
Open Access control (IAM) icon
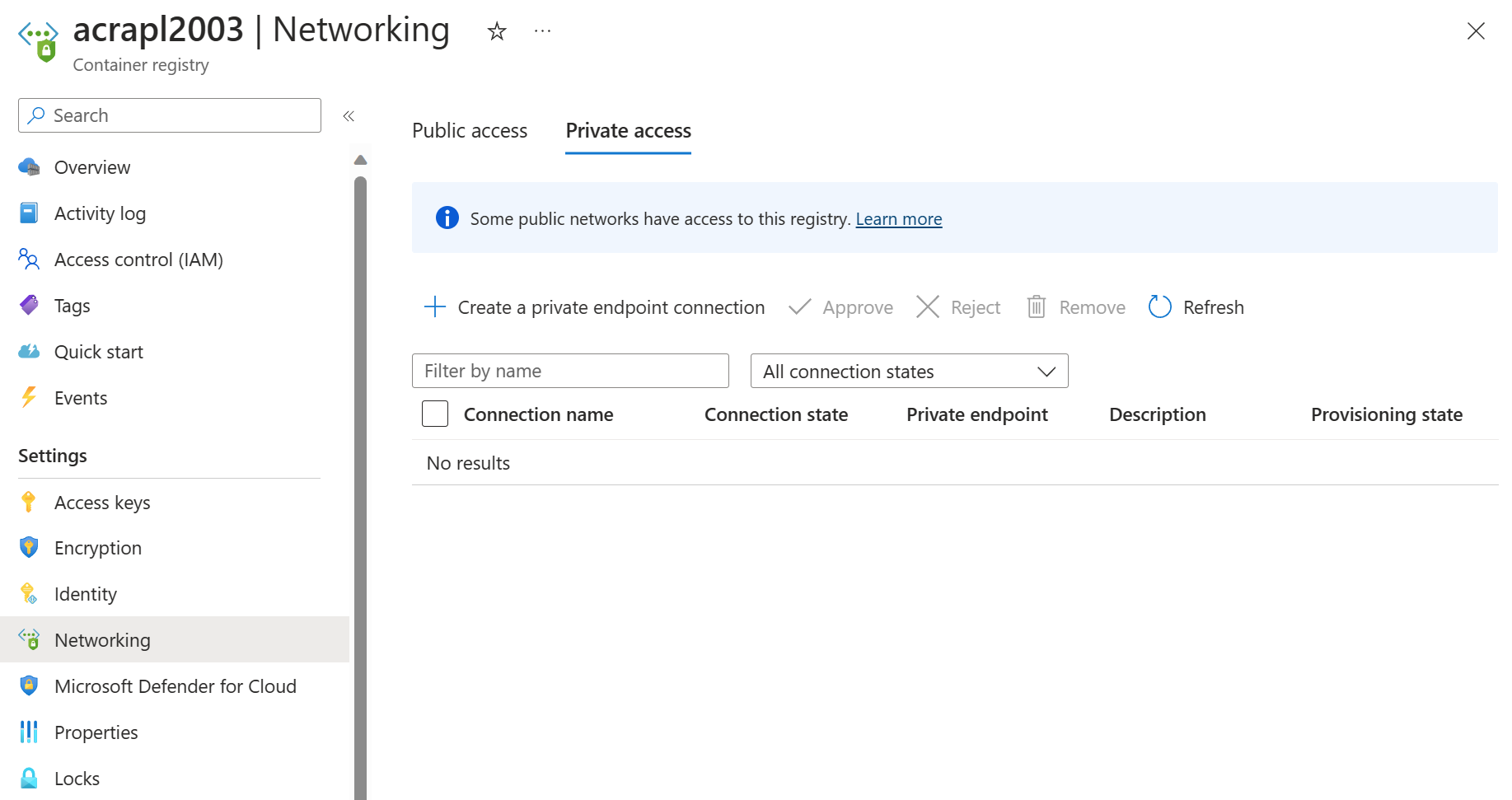tap(29, 259)
